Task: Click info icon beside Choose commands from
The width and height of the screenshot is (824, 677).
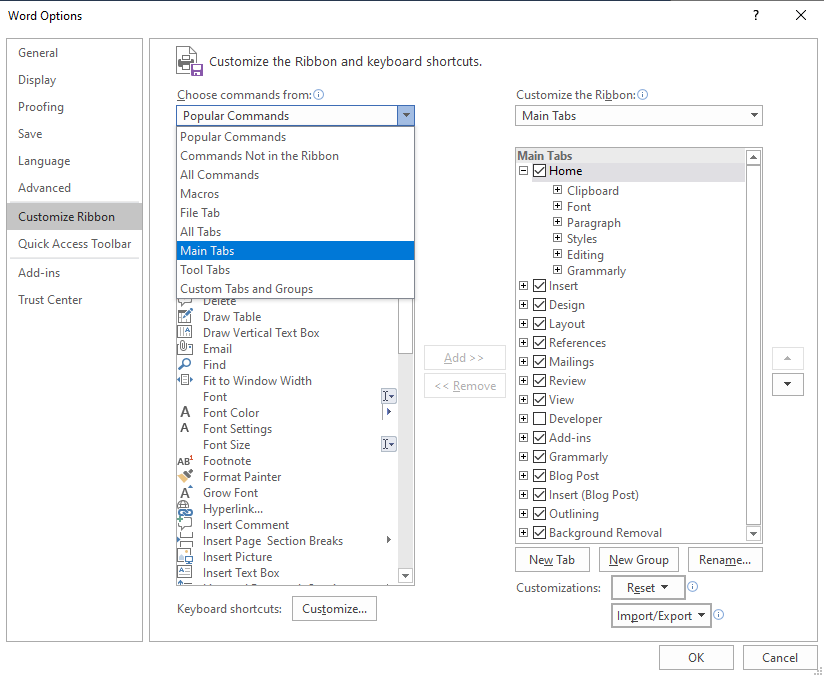Action: coord(318,95)
